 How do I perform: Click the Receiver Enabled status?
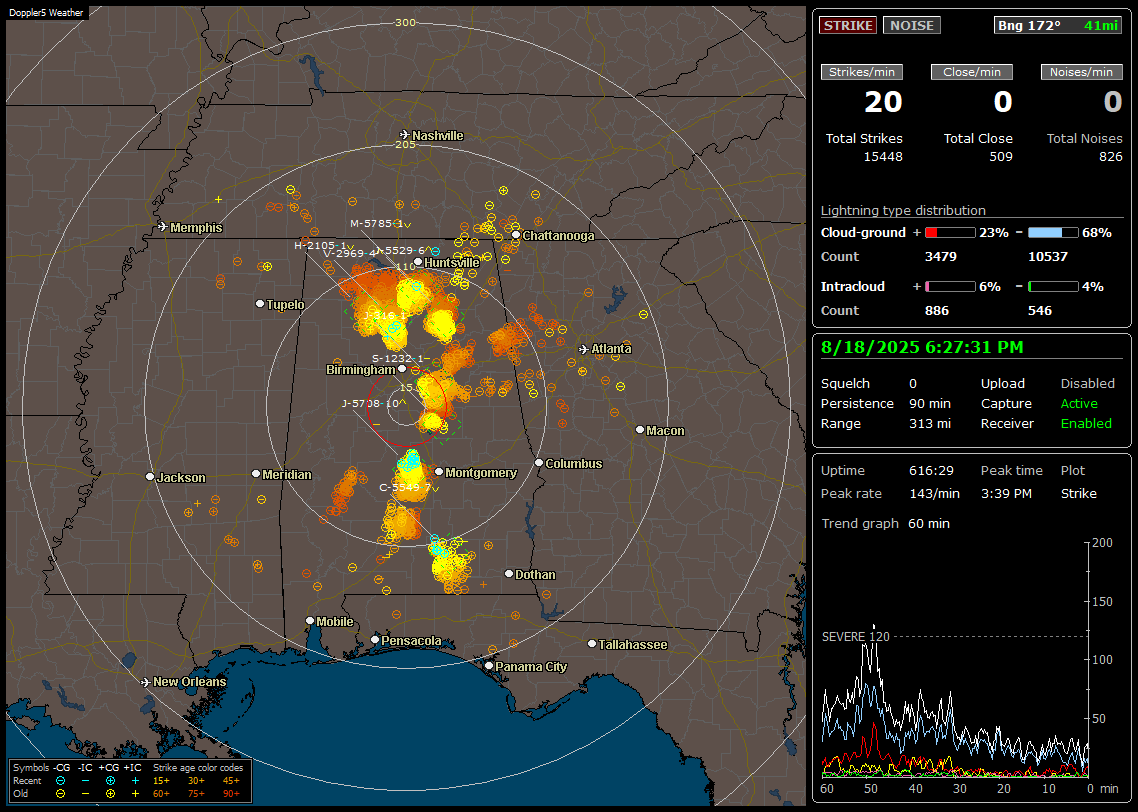(x=1086, y=424)
